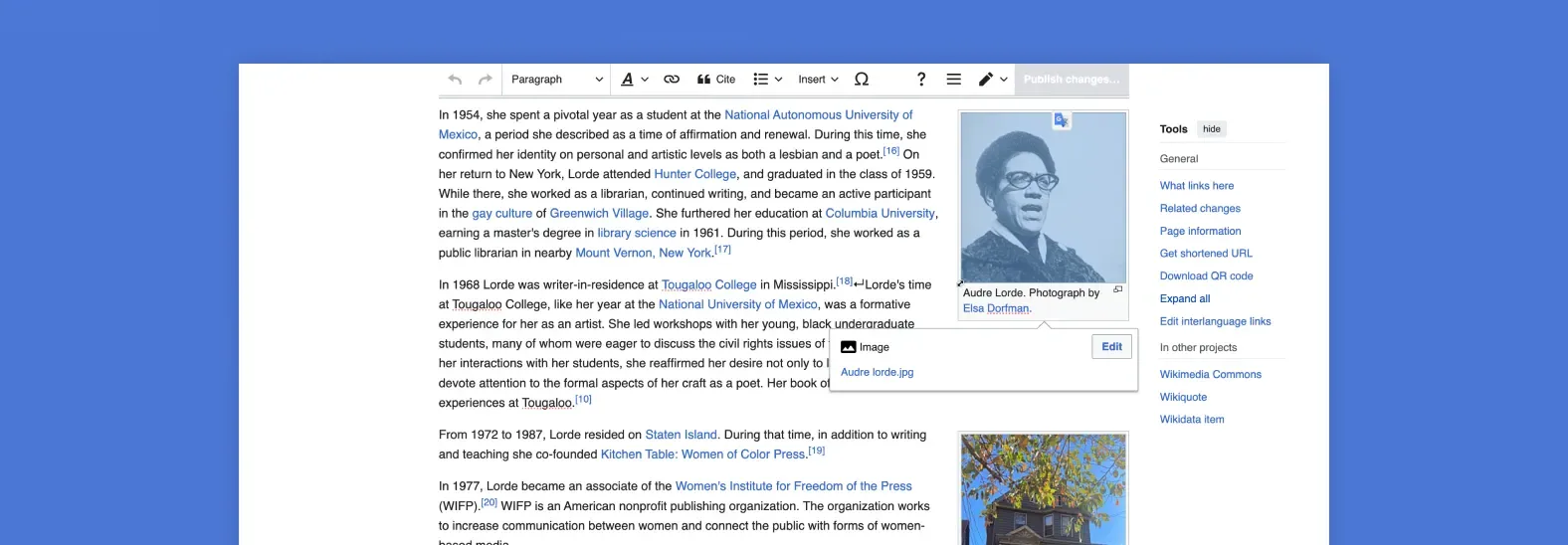Open What links here

point(1197,186)
